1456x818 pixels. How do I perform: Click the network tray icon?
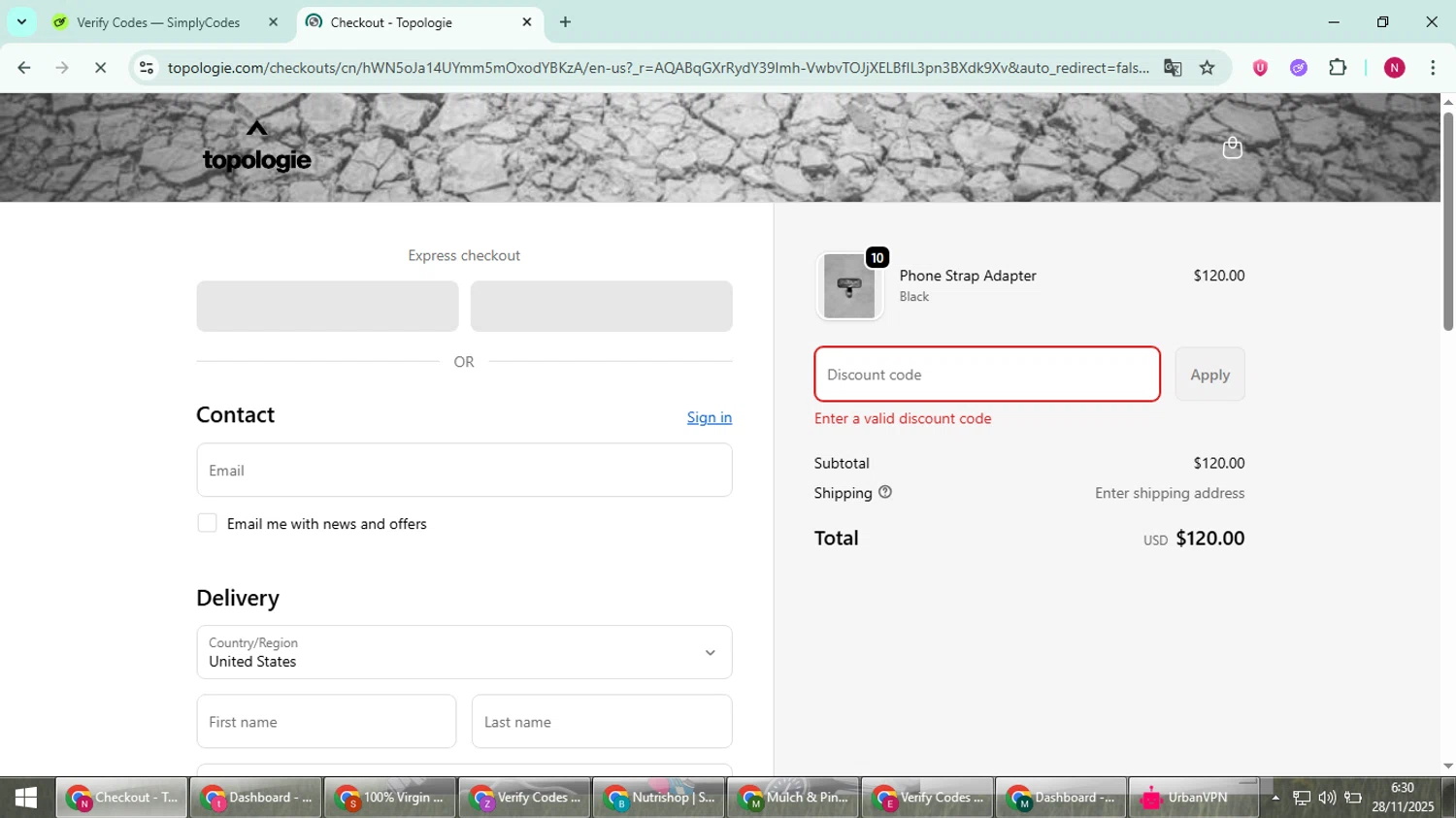click(1302, 798)
